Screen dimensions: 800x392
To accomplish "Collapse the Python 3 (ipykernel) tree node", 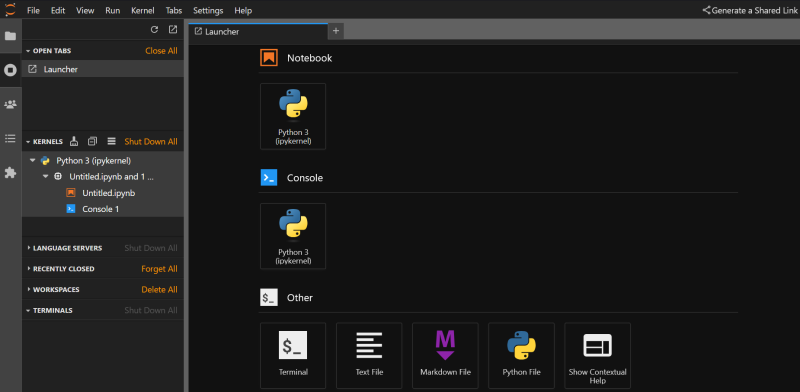I will click(33, 160).
